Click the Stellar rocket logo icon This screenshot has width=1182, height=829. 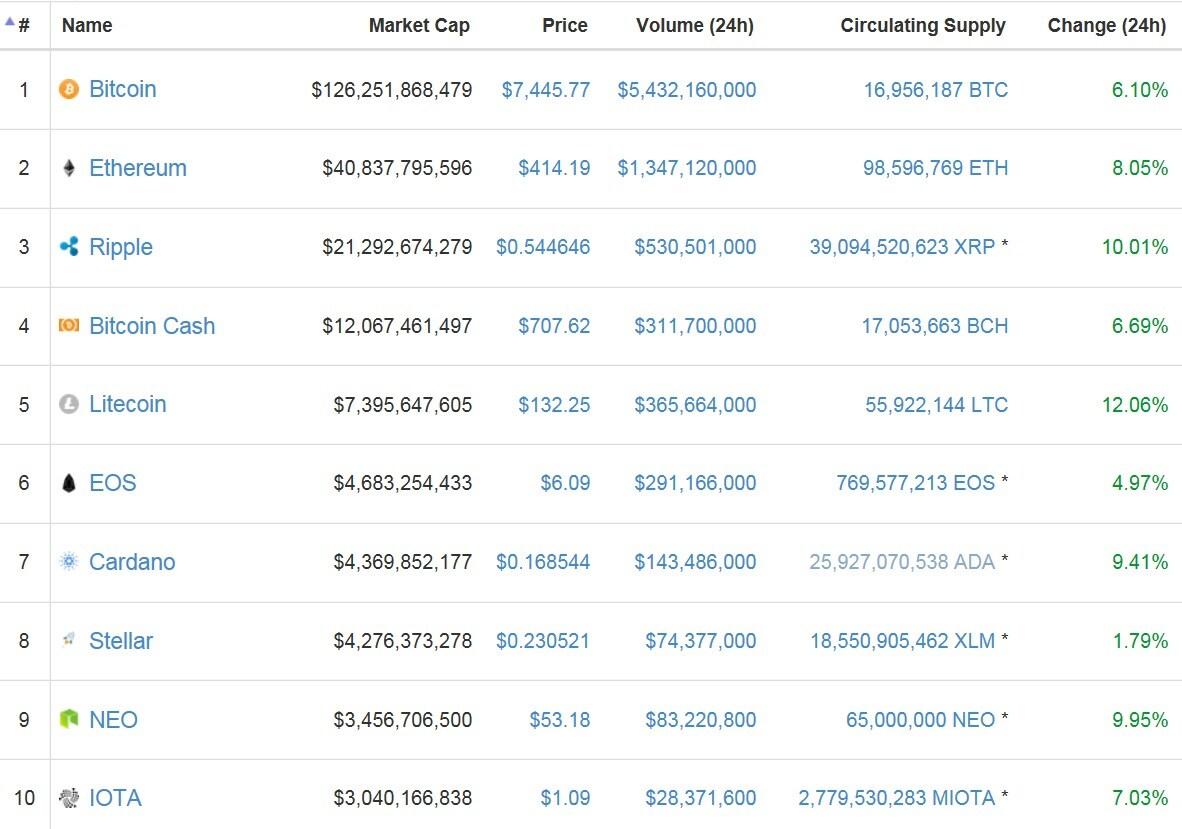(x=68, y=640)
